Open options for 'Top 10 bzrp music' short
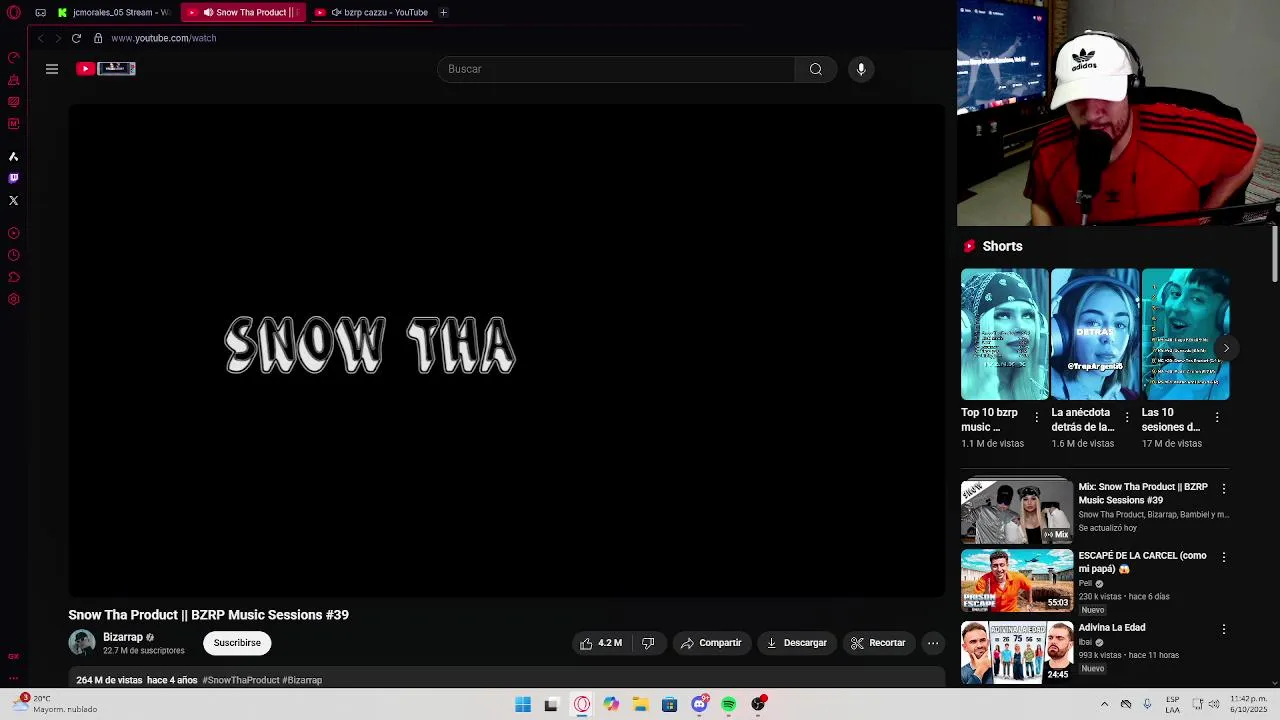The width and height of the screenshot is (1280, 720). pyautogui.click(x=1037, y=417)
